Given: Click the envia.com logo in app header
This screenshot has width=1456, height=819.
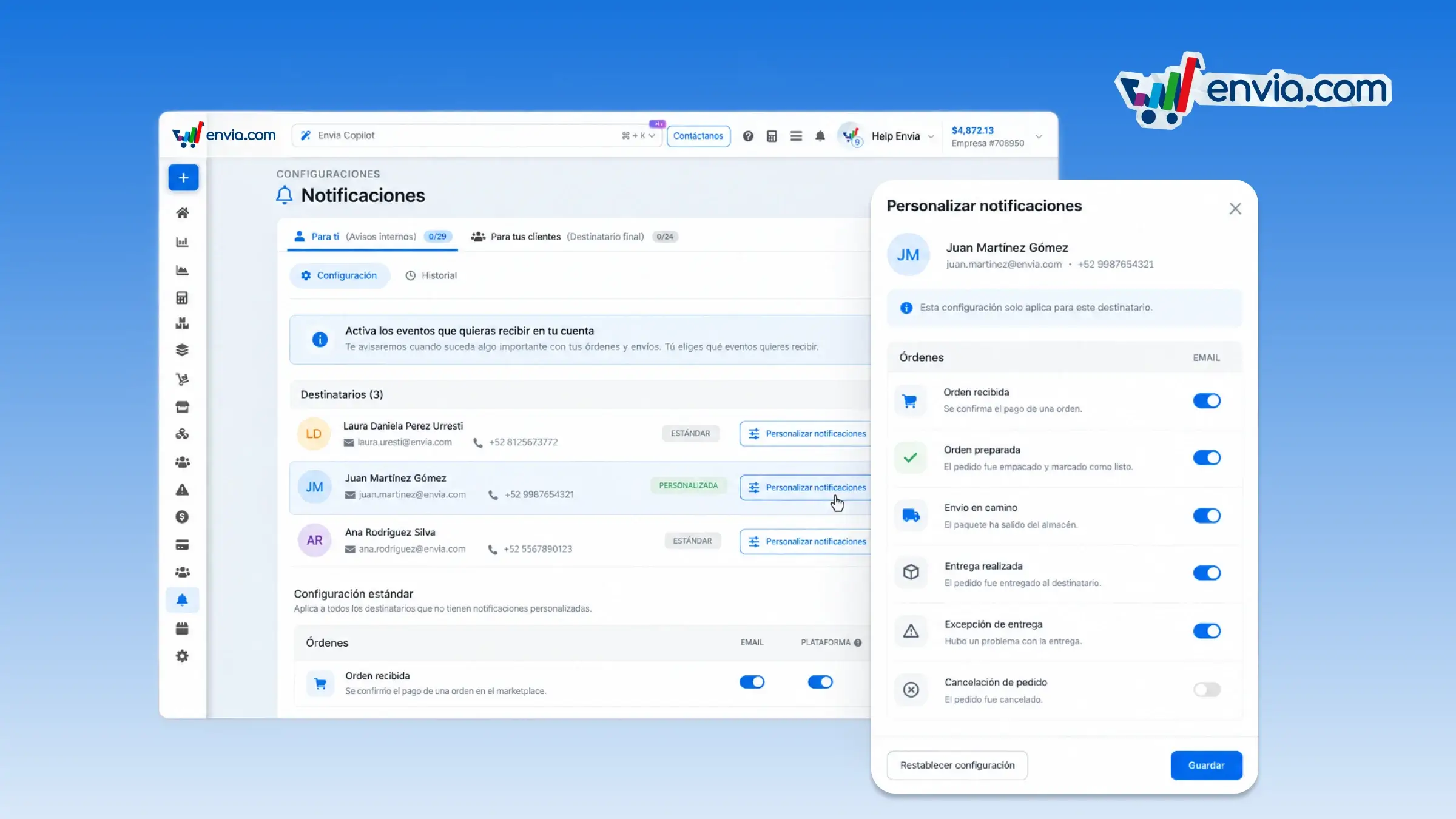Looking at the screenshot, I should [223, 135].
